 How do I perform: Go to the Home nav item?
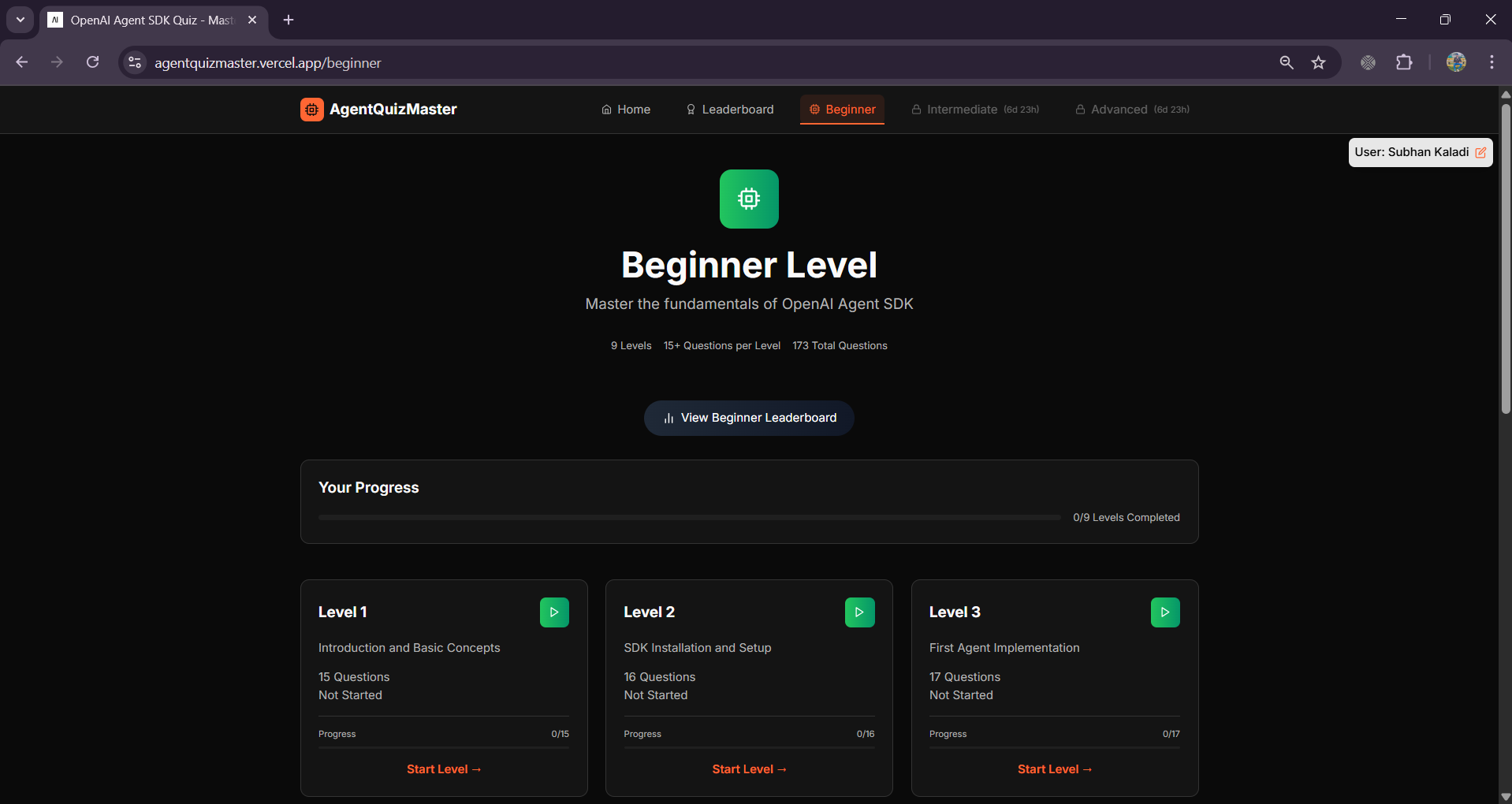[626, 110]
